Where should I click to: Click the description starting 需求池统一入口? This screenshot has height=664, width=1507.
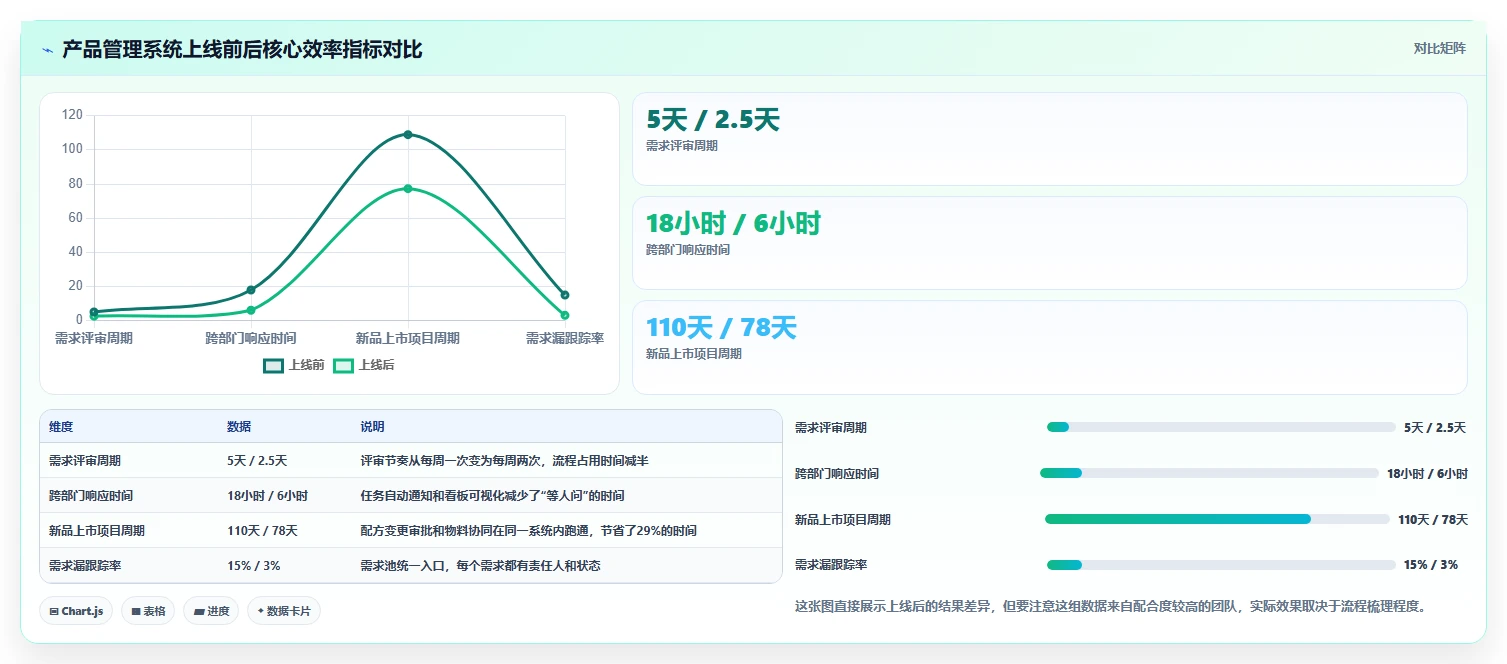point(480,566)
